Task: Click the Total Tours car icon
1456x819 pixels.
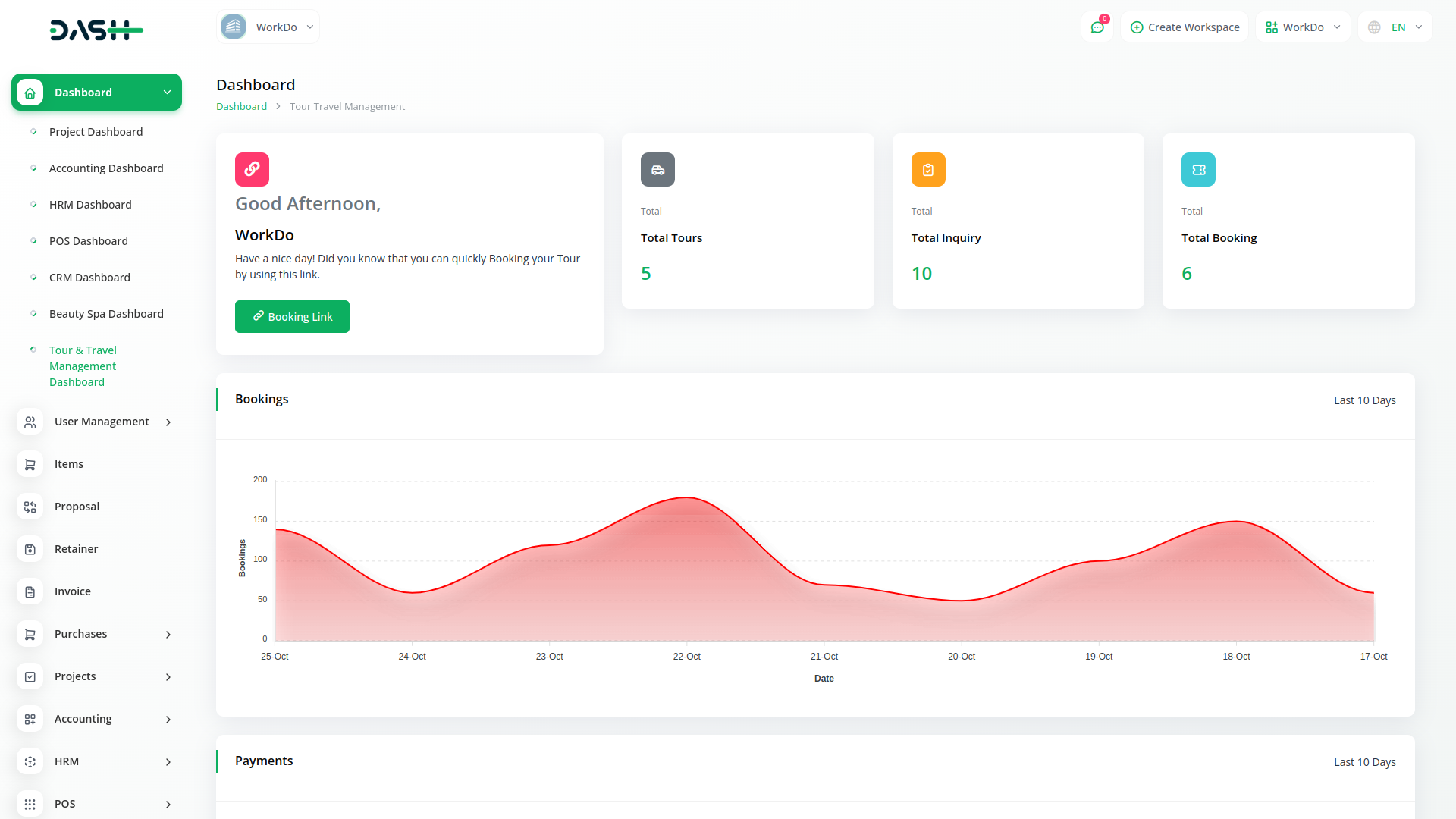Action: click(657, 169)
